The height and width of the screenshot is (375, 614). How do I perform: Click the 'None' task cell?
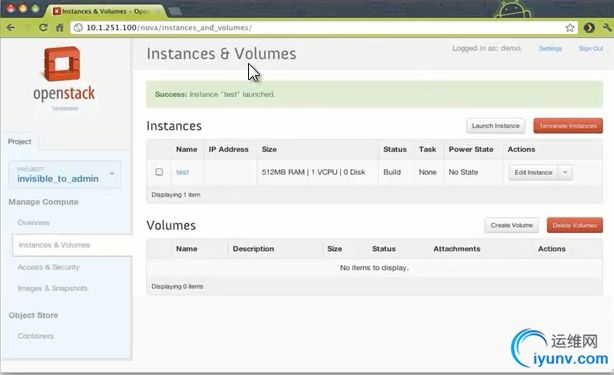[428, 172]
